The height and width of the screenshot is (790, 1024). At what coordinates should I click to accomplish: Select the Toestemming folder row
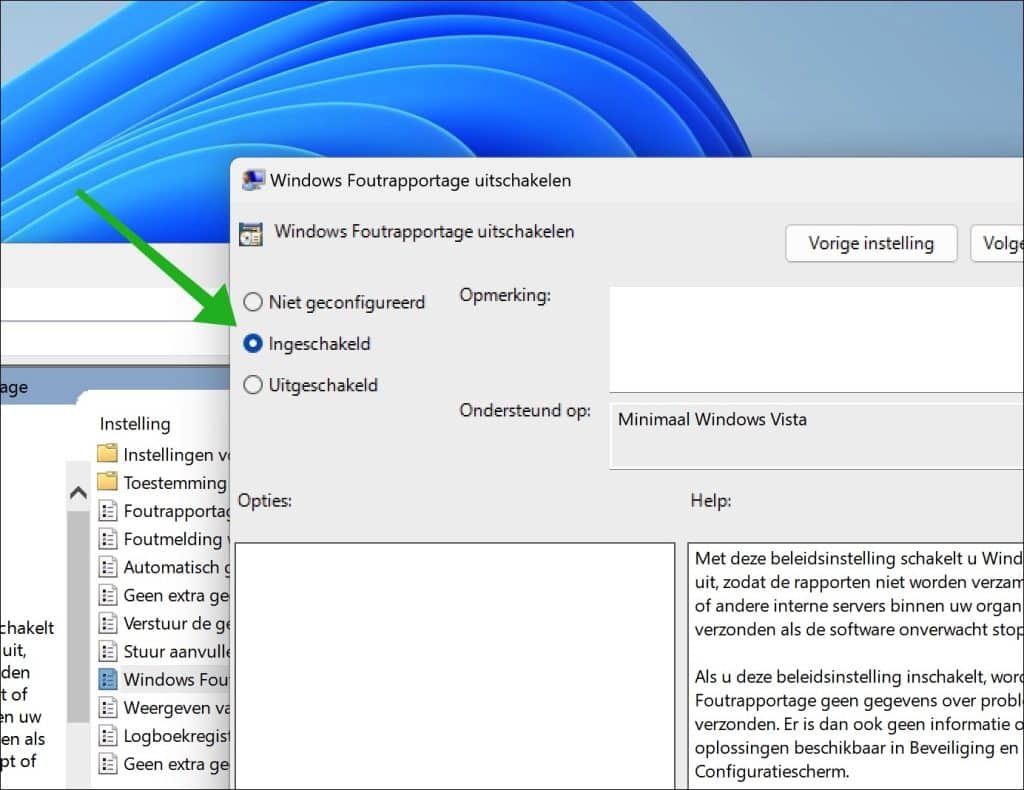tap(163, 482)
